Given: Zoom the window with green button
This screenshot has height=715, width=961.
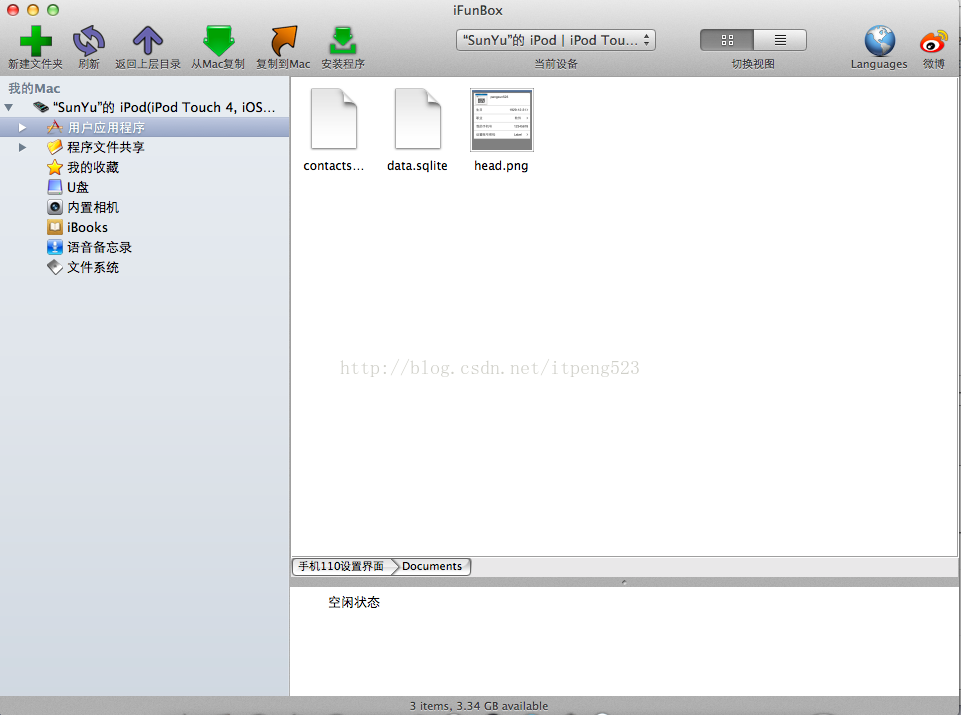Looking at the screenshot, I should [x=53, y=10].
